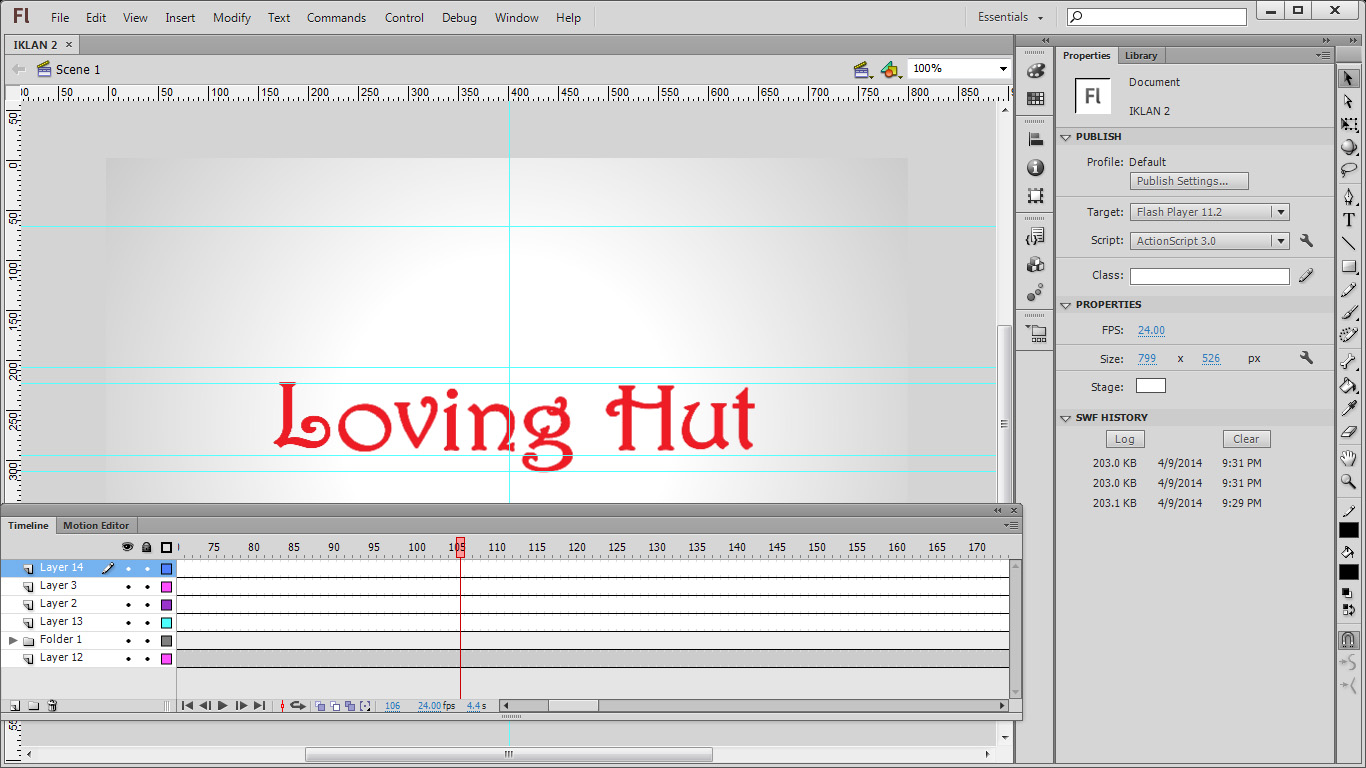Select the Subselection tool
The image size is (1366, 768).
[x=1348, y=101]
